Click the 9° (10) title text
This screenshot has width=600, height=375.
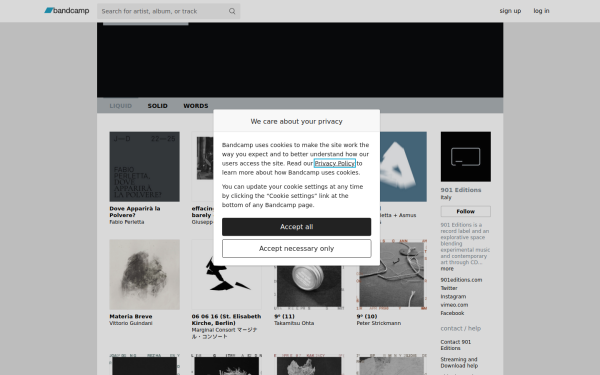367,316
